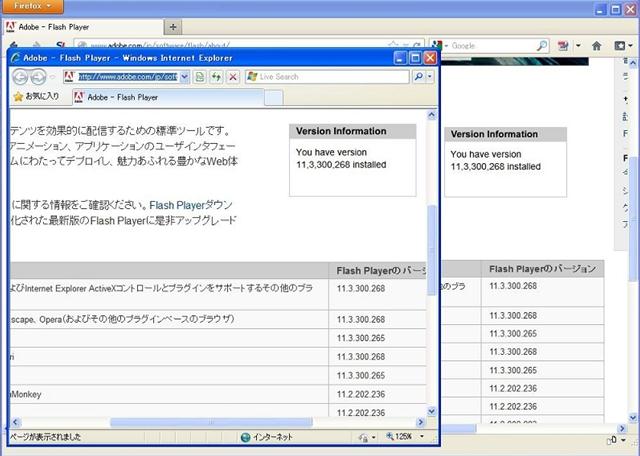This screenshot has height=456, width=640.
Task: Open the Firefox home page icon
Action: click(x=597, y=46)
